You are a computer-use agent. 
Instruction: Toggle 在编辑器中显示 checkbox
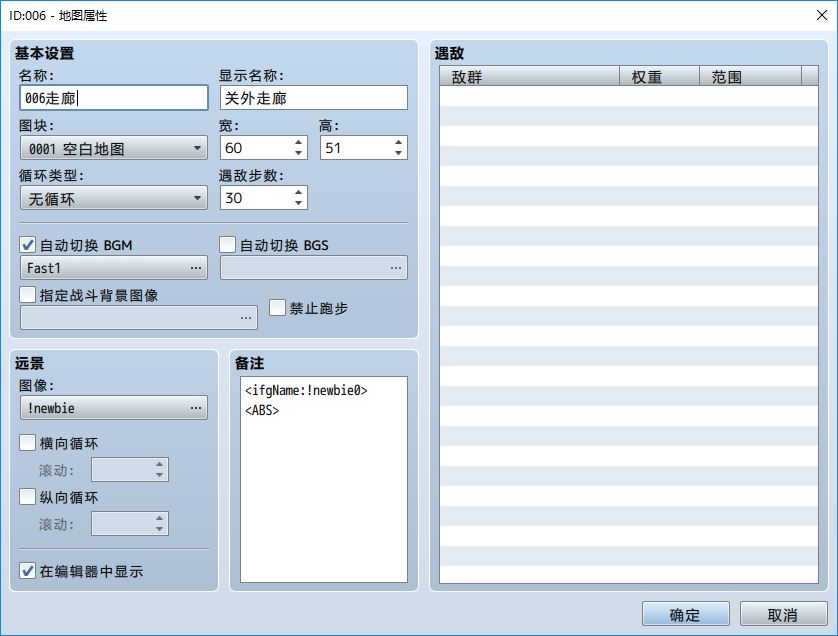[28, 571]
